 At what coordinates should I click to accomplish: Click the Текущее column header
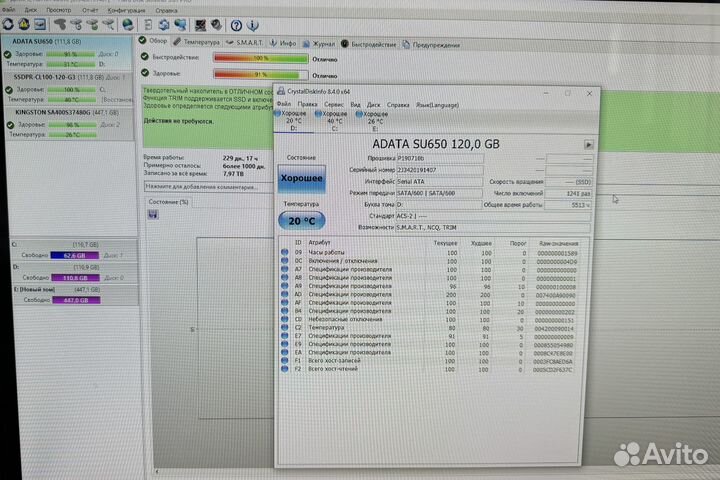pyautogui.click(x=444, y=243)
